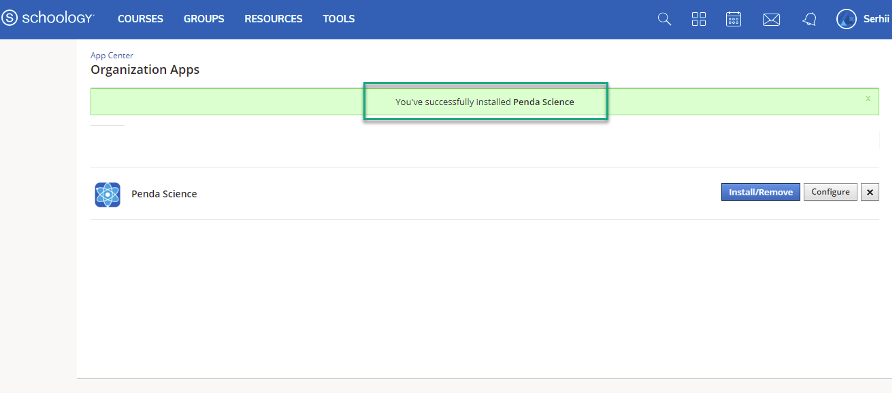Open the Groups menu
The height and width of the screenshot is (393, 892).
204,19
